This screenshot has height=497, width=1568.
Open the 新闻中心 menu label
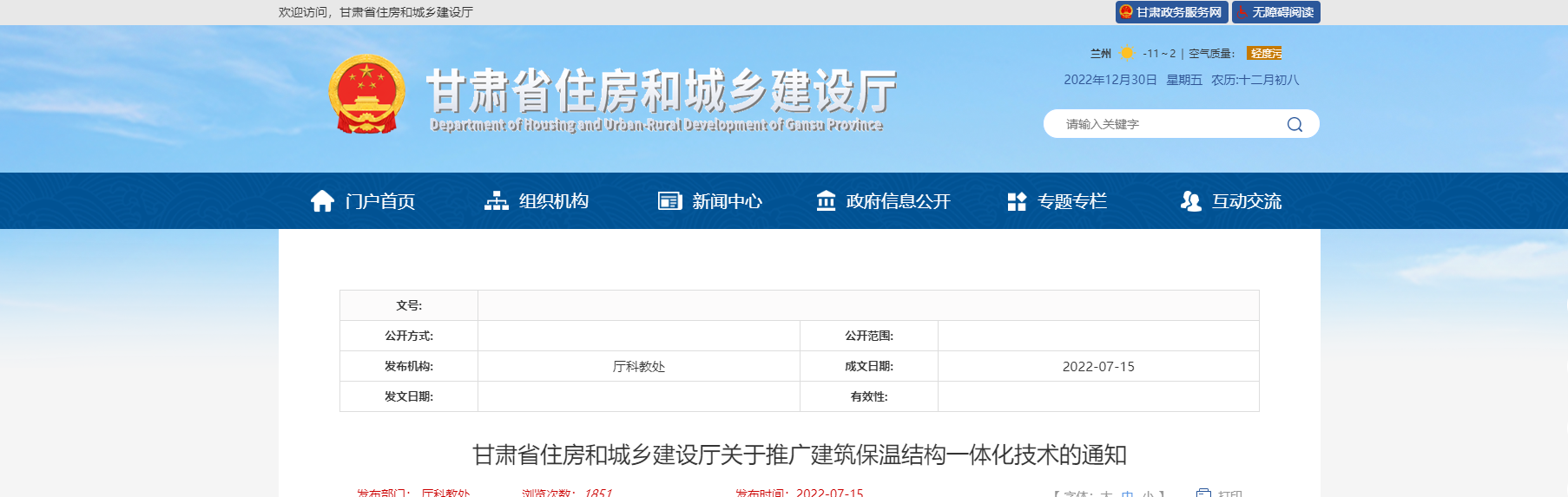727,201
